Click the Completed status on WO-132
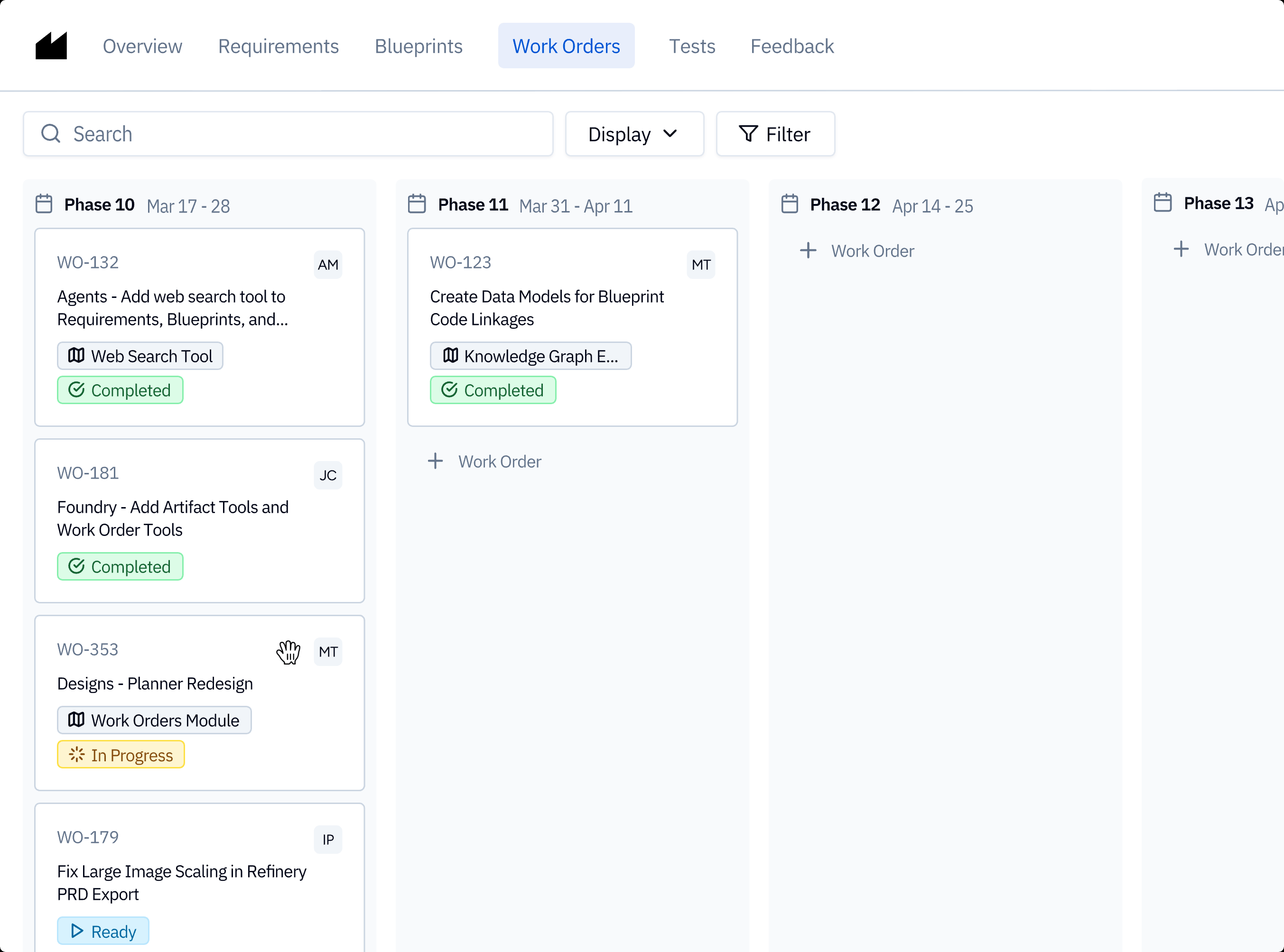Viewport: 1284px width, 952px height. pos(121,390)
